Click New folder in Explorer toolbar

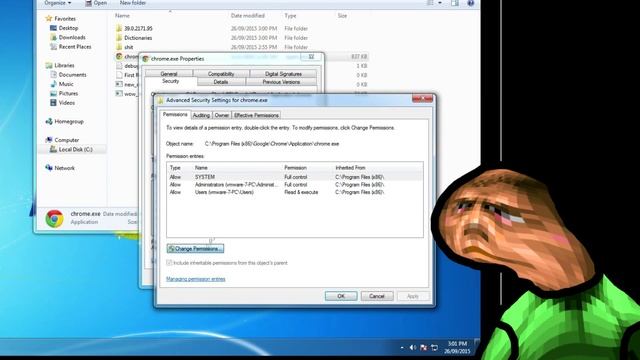(133, 3)
